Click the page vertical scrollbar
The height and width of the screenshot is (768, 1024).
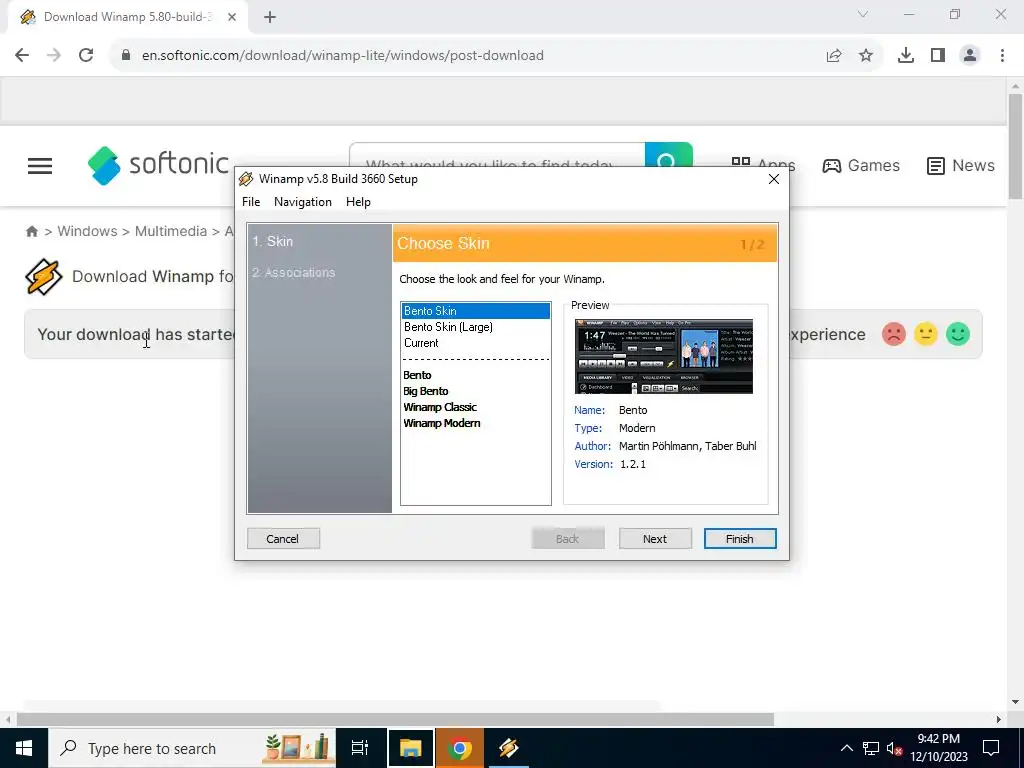(1015, 146)
